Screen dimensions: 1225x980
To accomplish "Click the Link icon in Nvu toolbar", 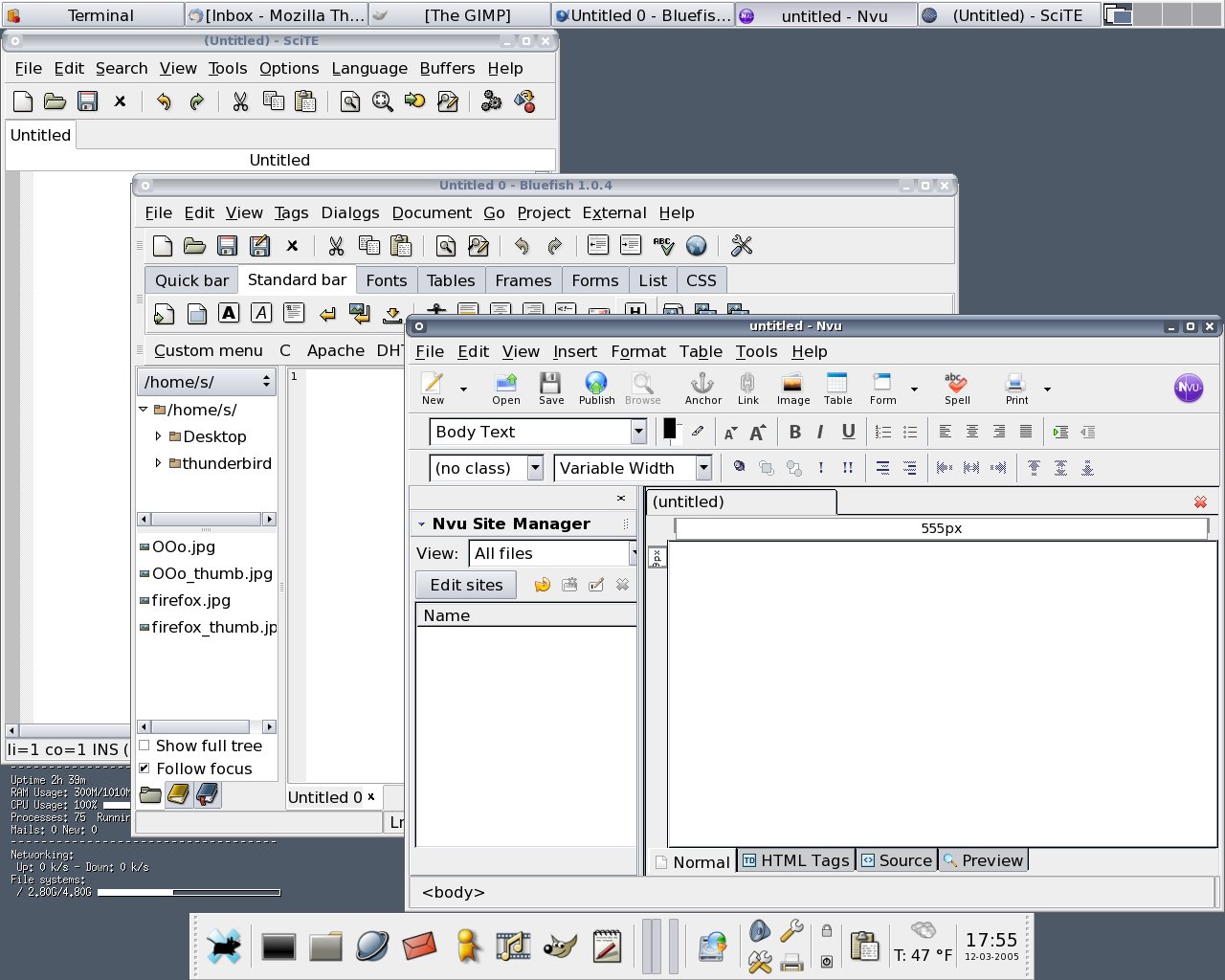I will [x=747, y=389].
